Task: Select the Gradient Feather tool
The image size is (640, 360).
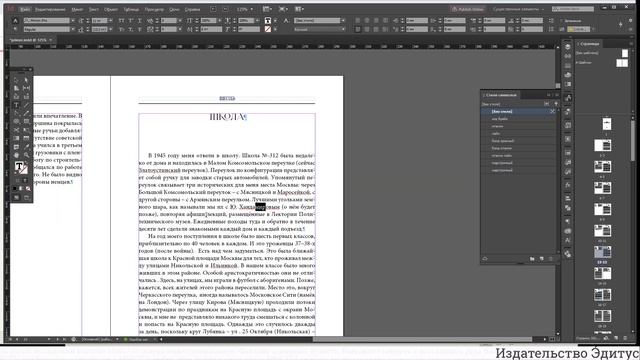Action: pos(26,138)
